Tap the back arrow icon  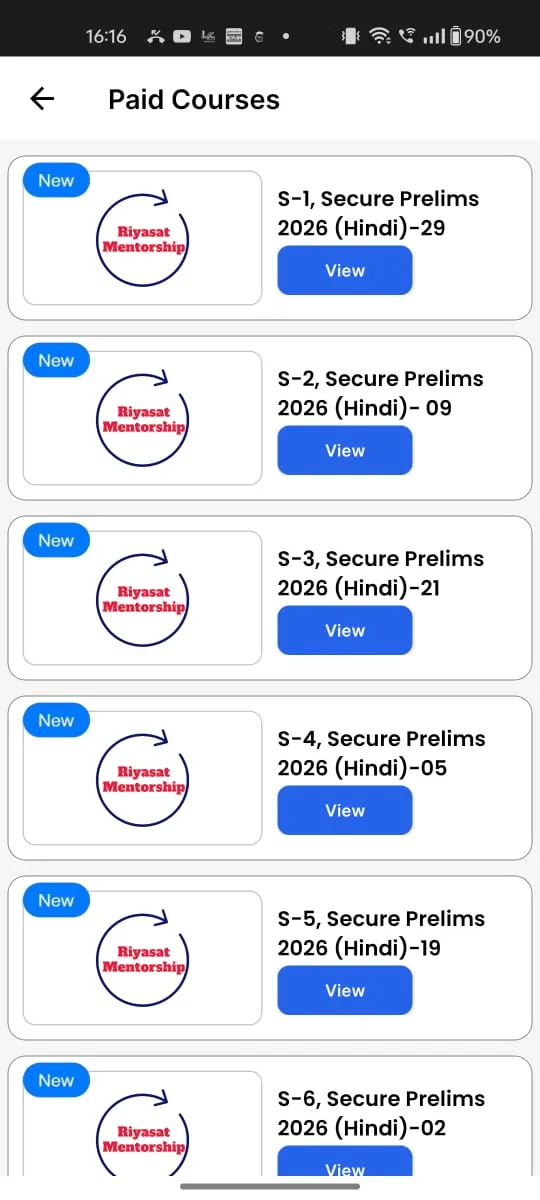[42, 99]
